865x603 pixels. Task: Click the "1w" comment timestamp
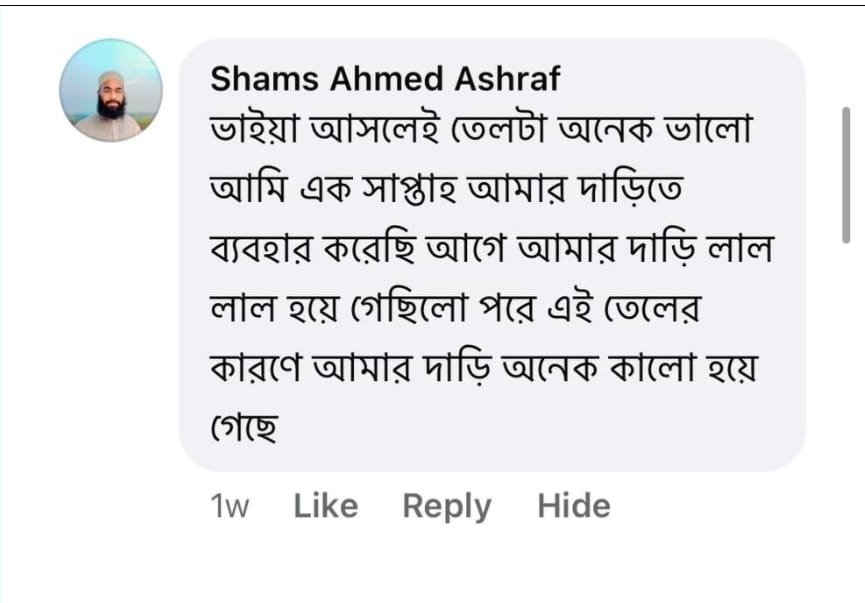tap(230, 507)
